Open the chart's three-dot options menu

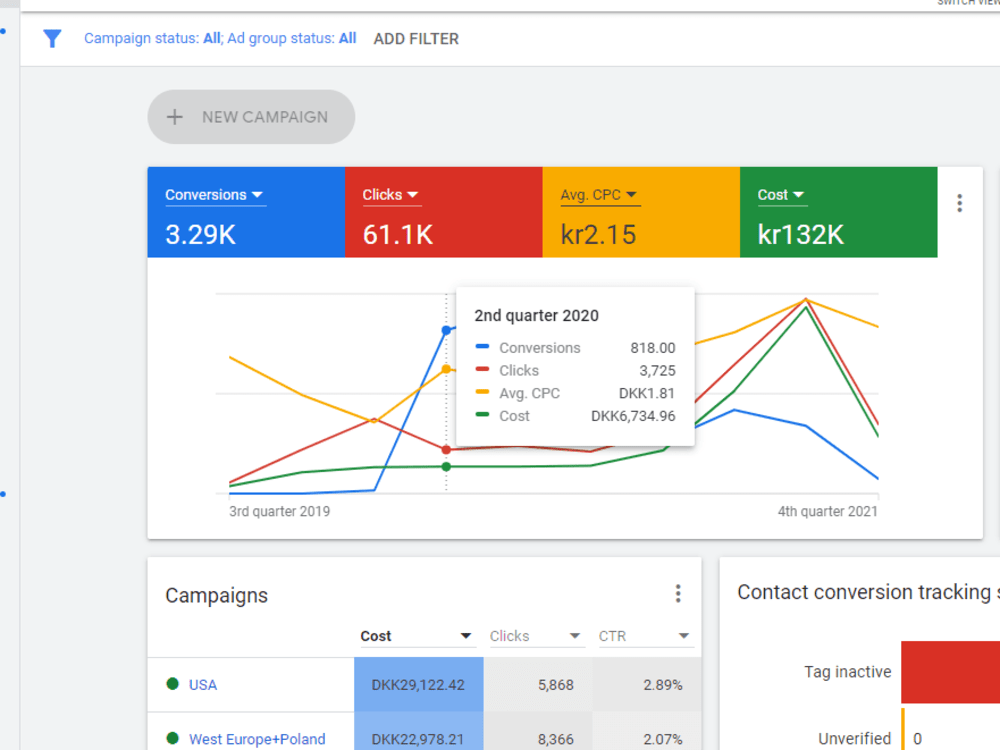(959, 201)
